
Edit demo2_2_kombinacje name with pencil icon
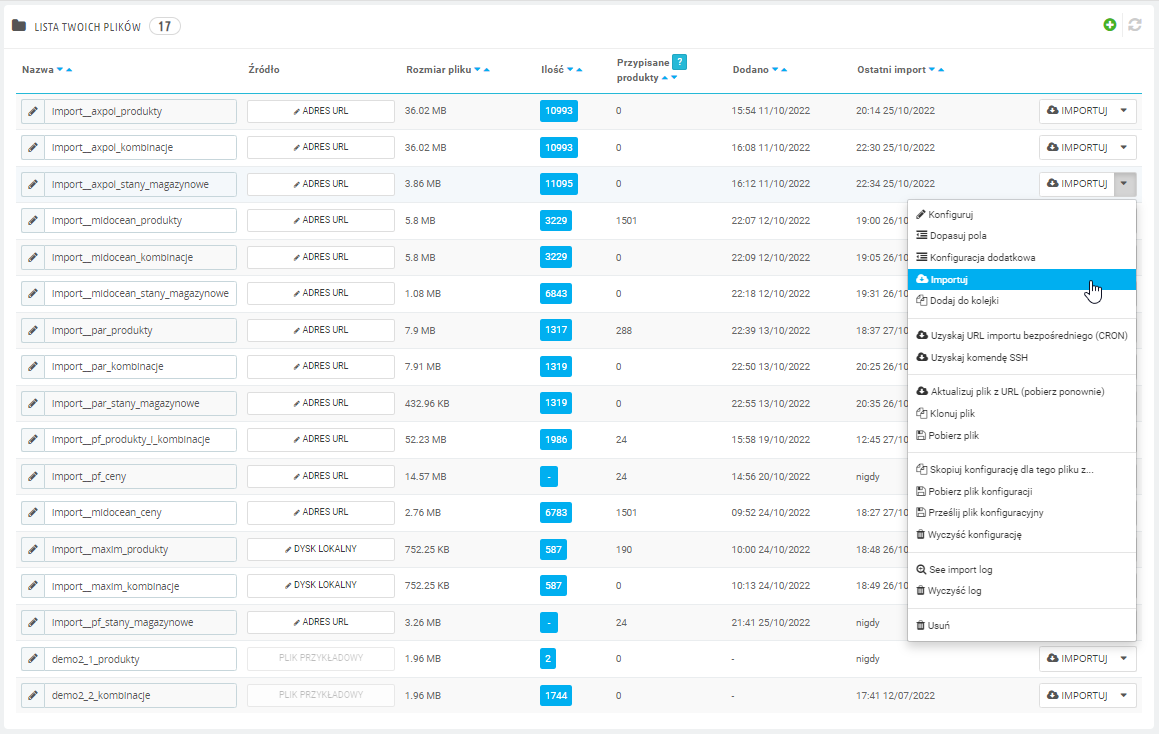click(x=32, y=695)
